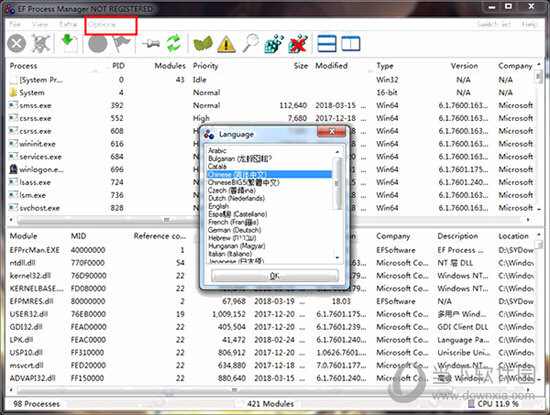
Task: Sort processes by Size column
Action: pyautogui.click(x=301, y=66)
